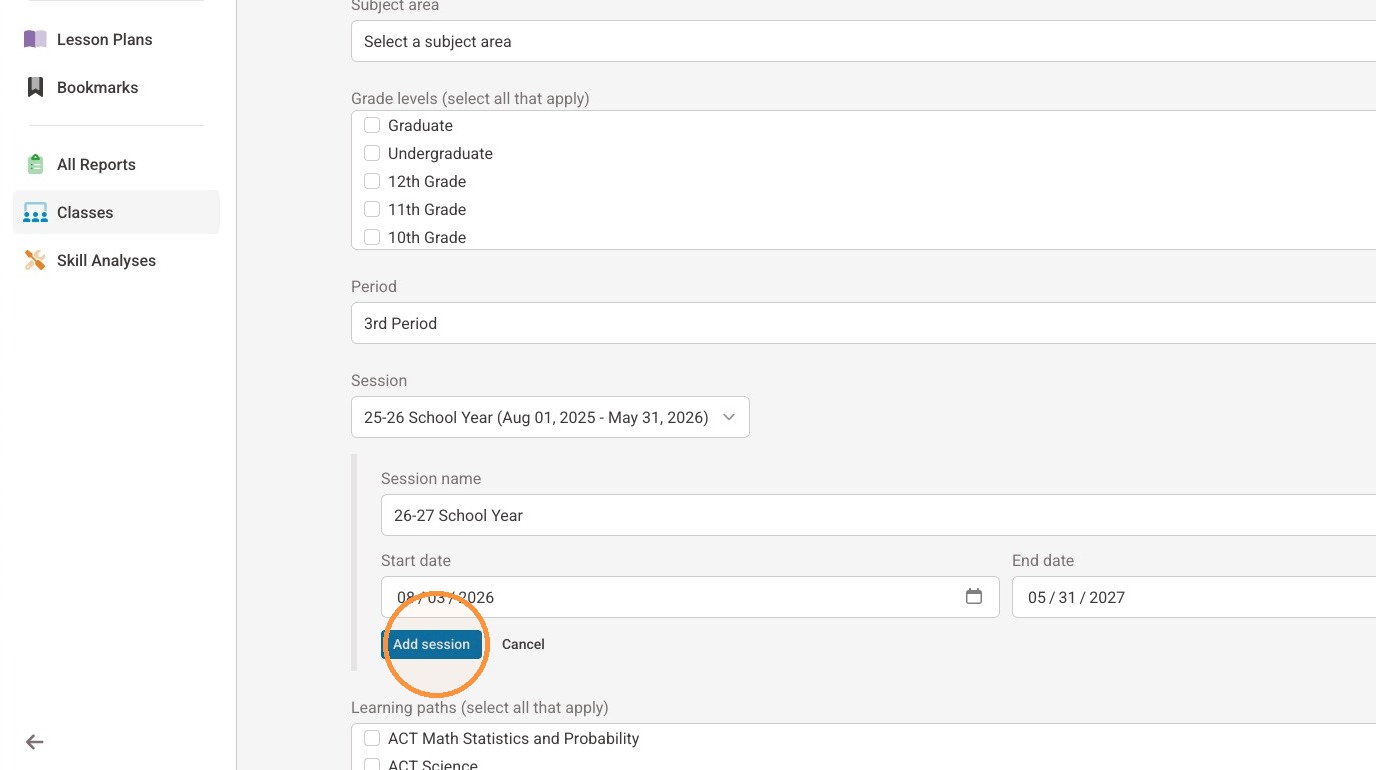
Task: Open the Select a subject area dropdown
Action: [x=863, y=41]
